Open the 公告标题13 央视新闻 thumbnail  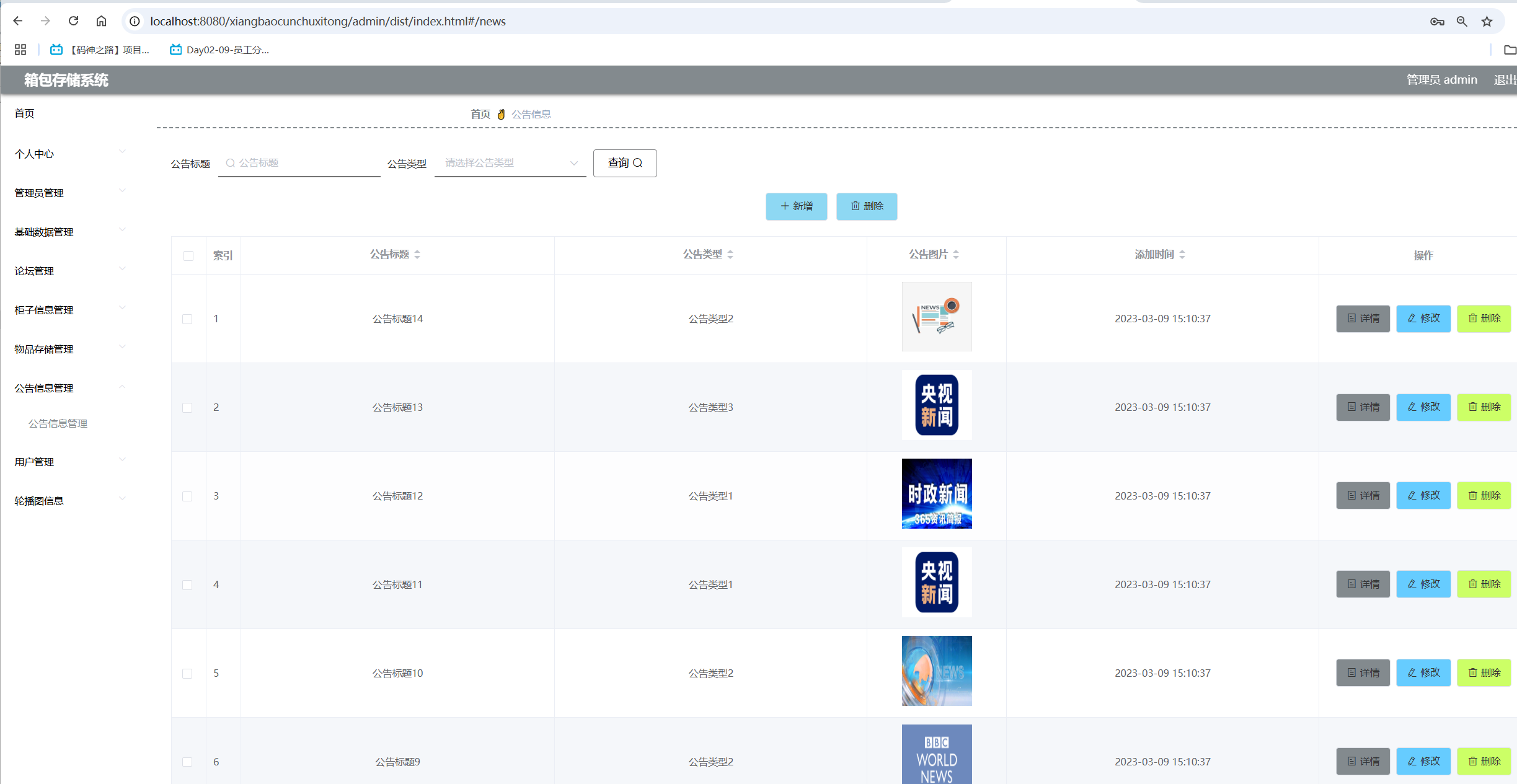coord(937,405)
